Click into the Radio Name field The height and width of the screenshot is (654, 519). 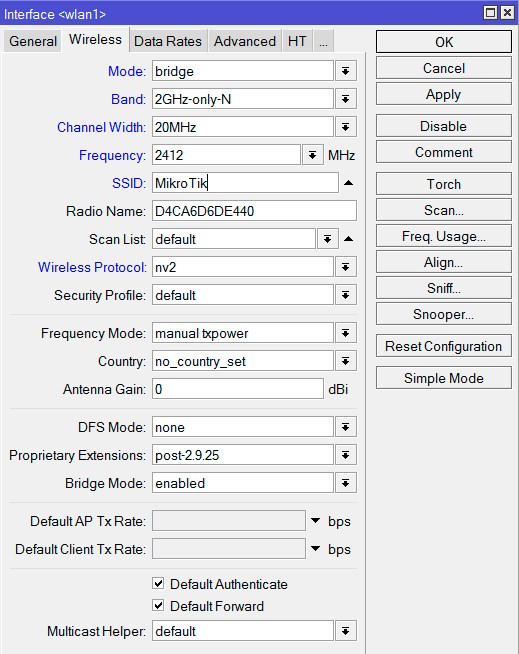(254, 211)
